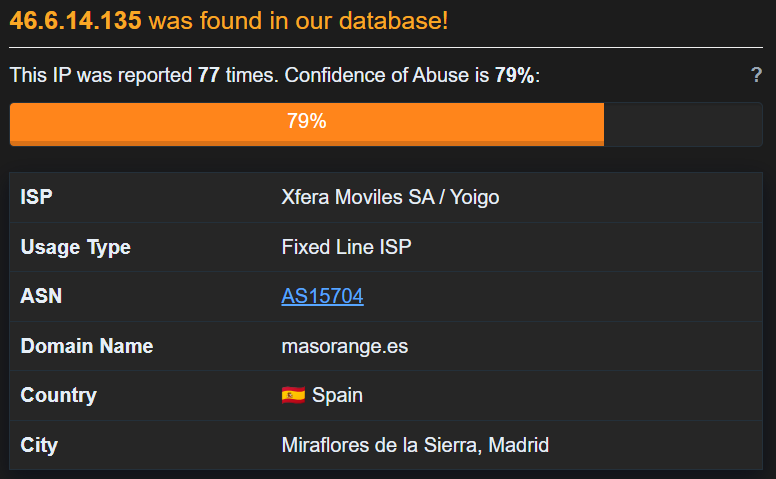776x479 pixels.
Task: Click the Xfera Moviles SA / Yoigo value
Action: pyautogui.click(x=390, y=197)
